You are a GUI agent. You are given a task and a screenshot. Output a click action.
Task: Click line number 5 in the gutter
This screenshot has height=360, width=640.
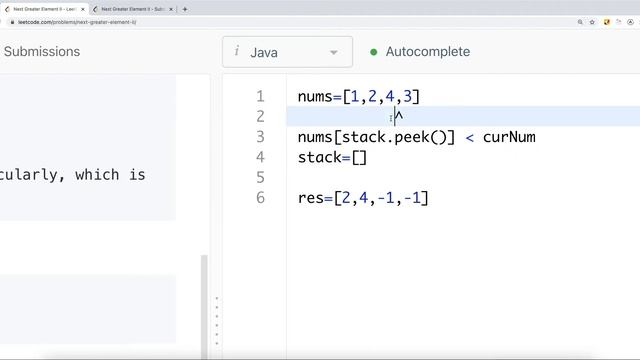260,178
